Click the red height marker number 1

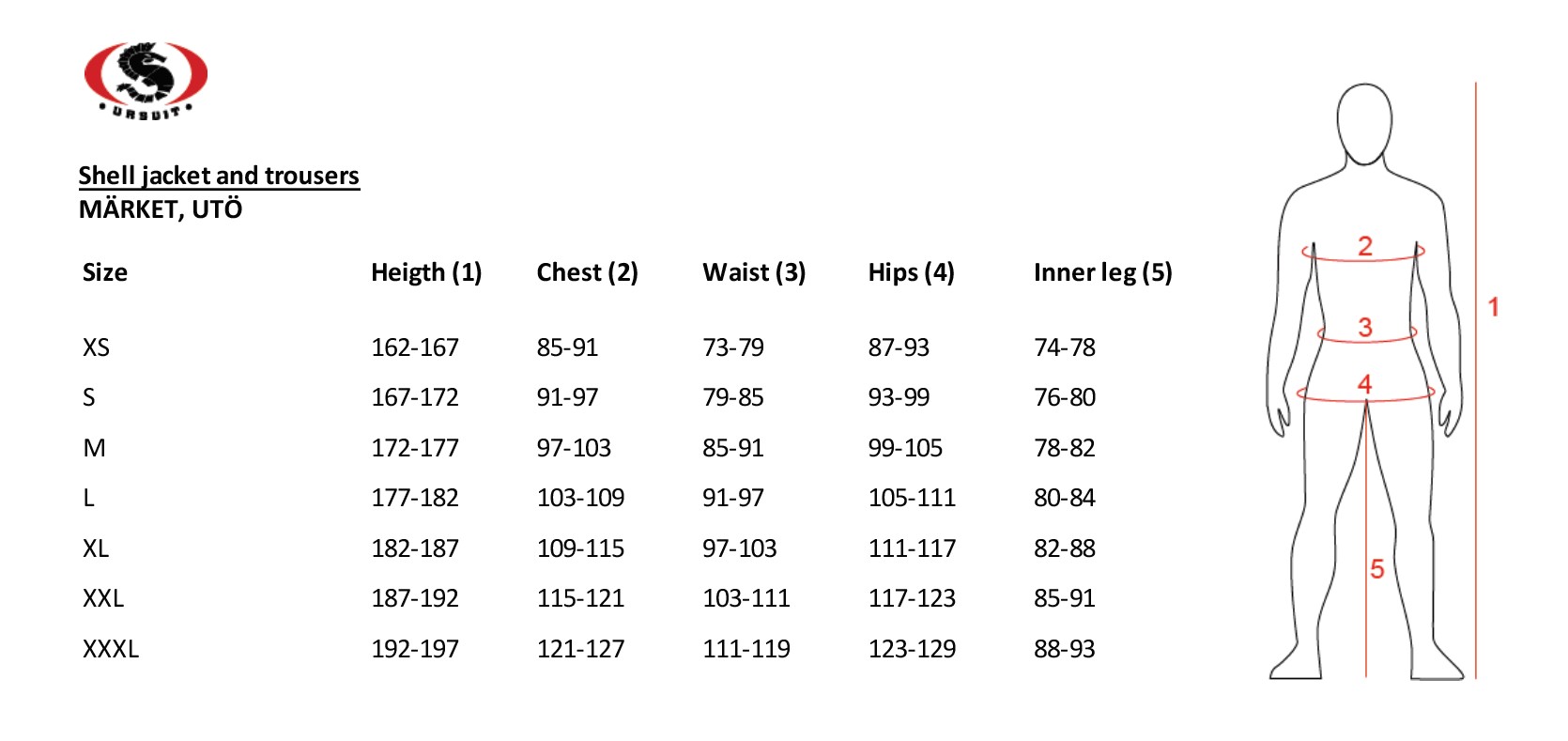point(1493,306)
